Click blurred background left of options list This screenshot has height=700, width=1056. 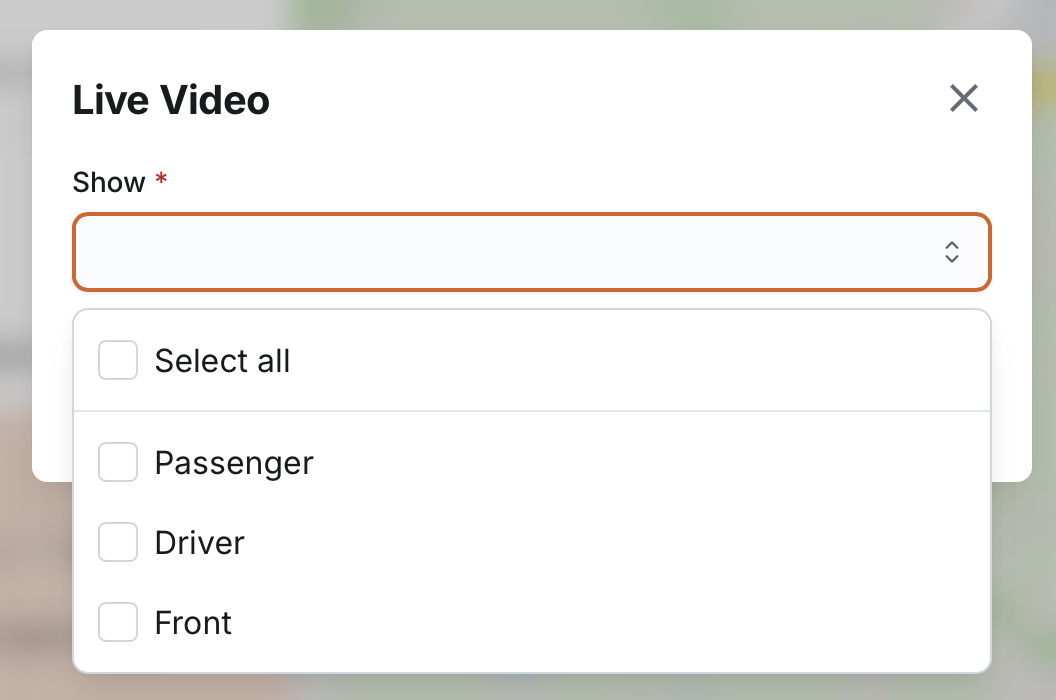(36, 580)
